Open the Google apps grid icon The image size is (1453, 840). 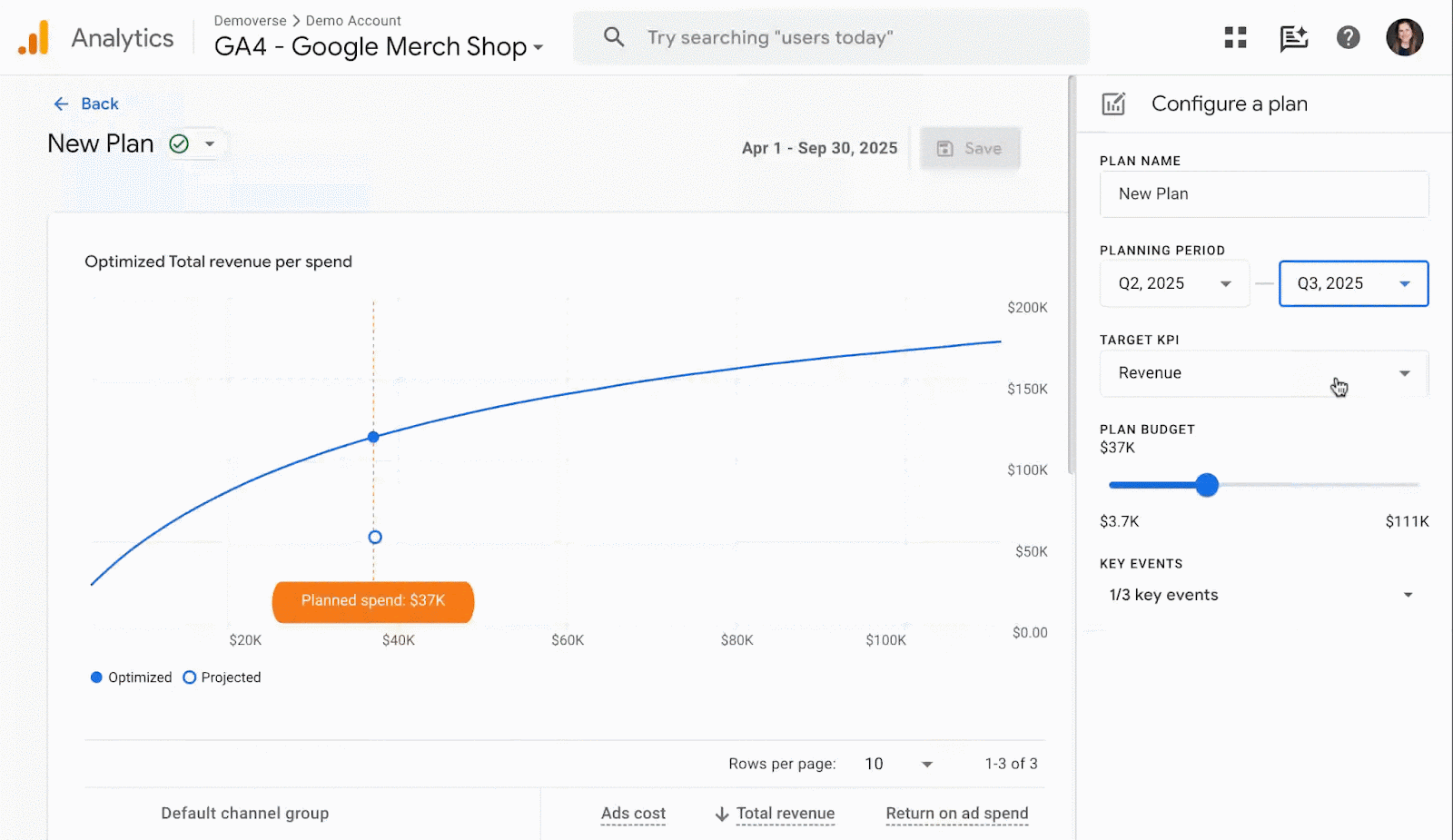(x=1234, y=37)
